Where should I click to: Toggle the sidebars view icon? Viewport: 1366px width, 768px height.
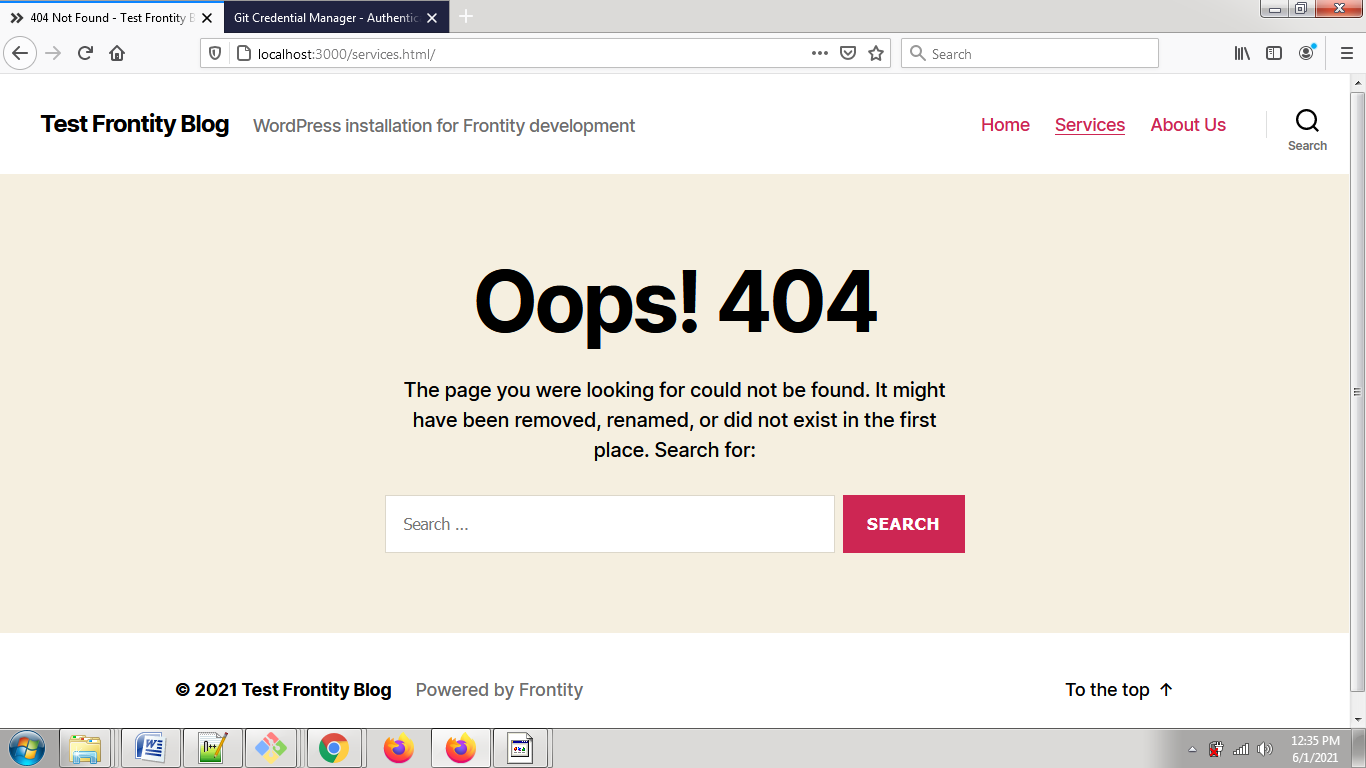point(1274,54)
